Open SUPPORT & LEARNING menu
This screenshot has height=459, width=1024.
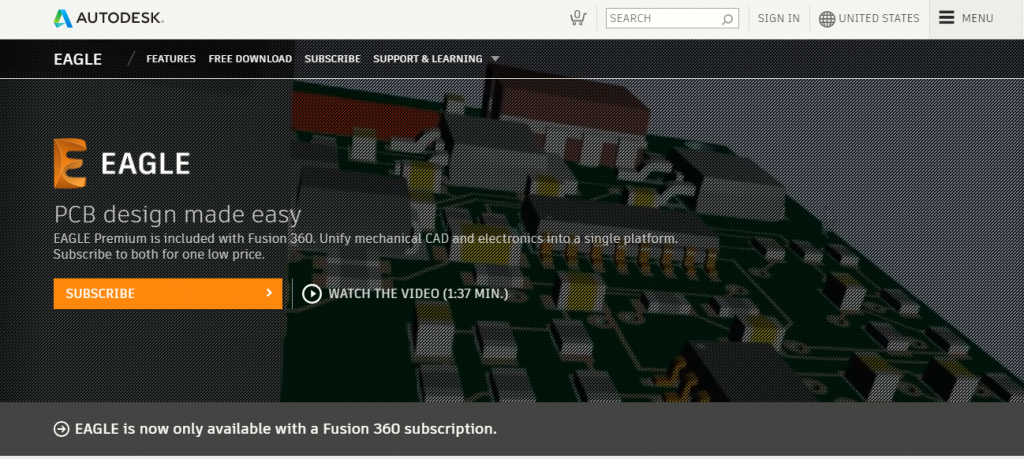(x=428, y=59)
